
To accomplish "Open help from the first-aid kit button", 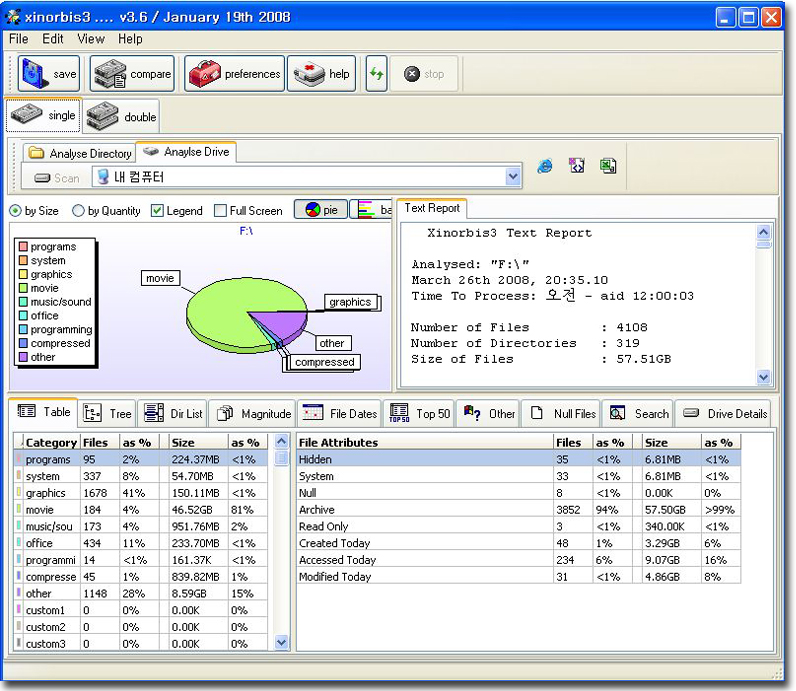I will coord(322,74).
